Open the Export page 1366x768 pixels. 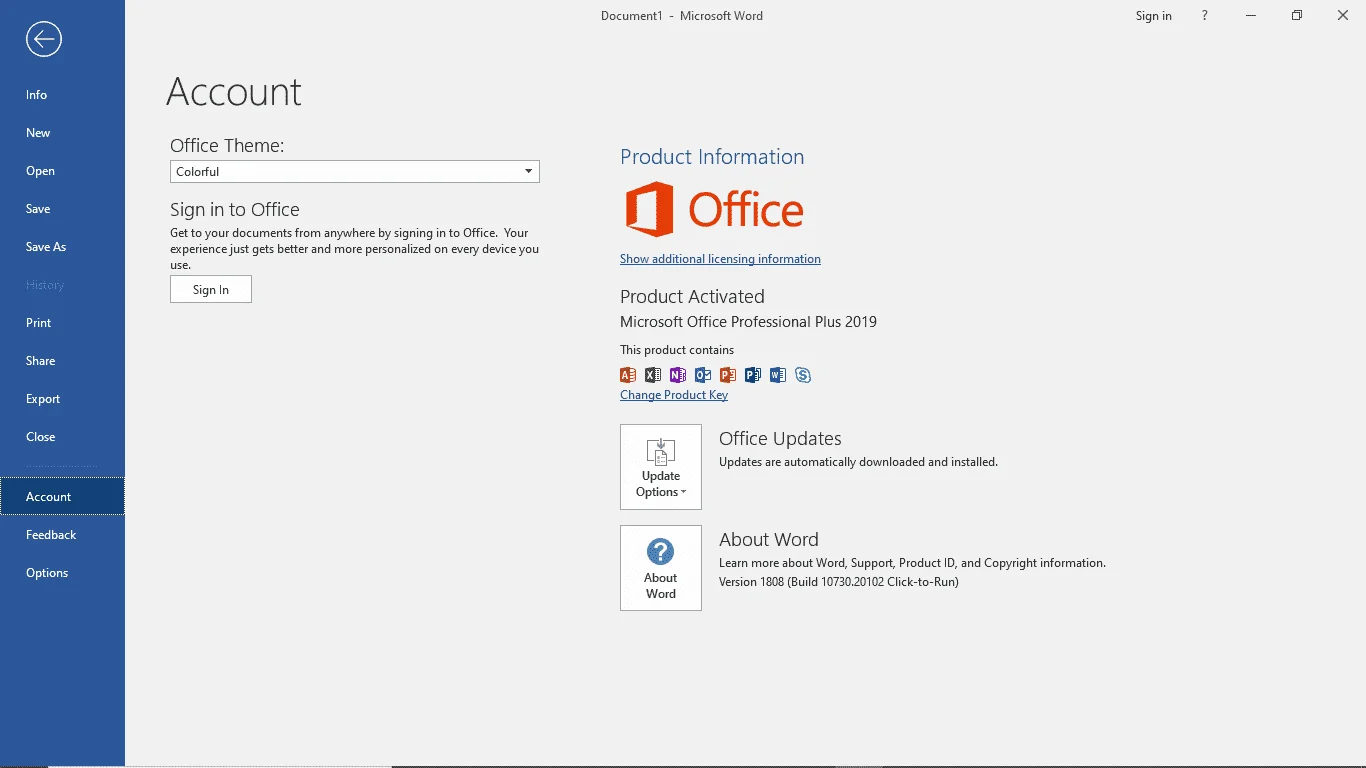click(62, 399)
